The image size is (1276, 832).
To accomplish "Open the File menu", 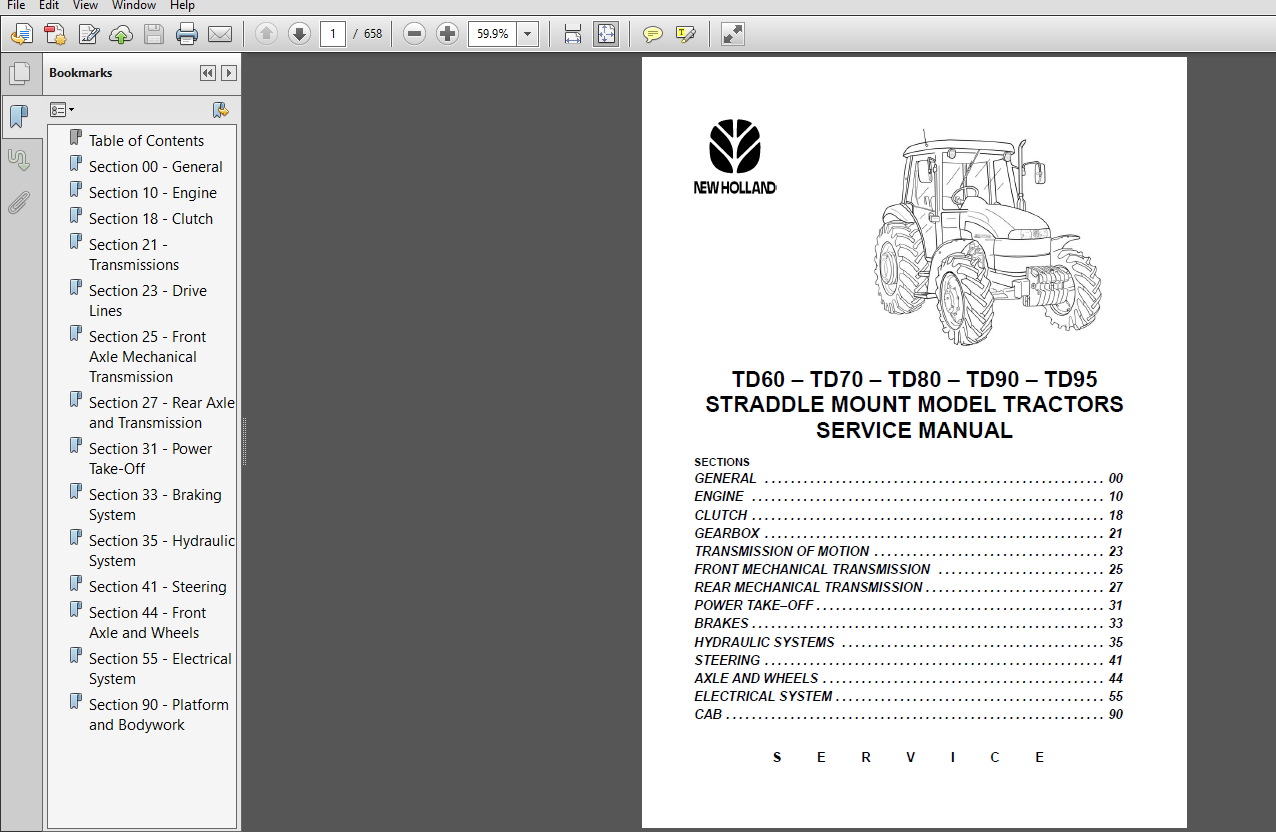I will 16,6.
